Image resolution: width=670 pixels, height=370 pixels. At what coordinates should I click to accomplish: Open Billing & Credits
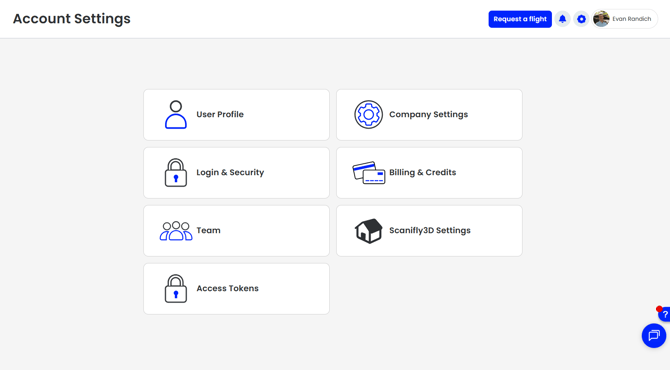coord(429,173)
